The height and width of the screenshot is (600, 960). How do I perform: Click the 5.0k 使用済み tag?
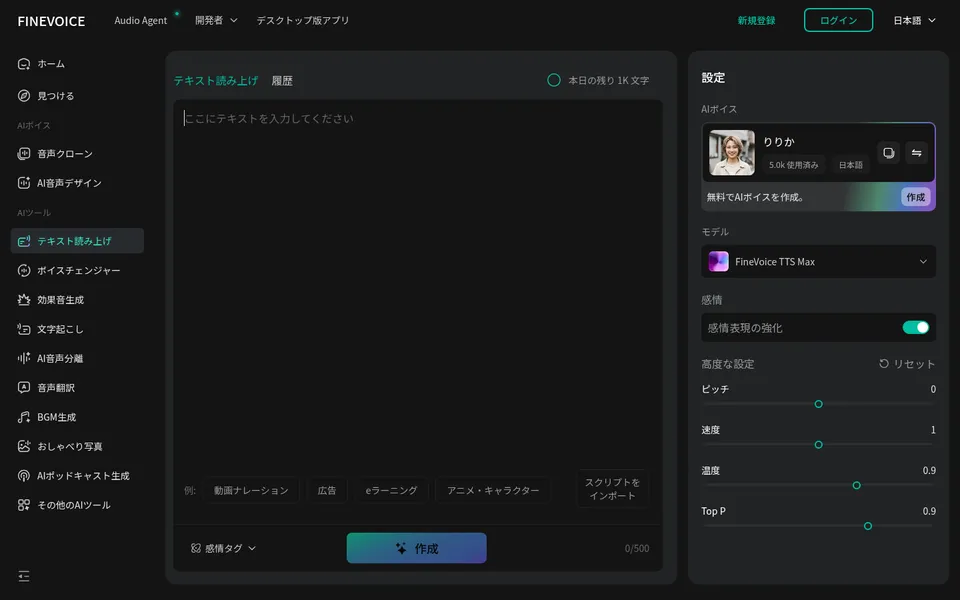click(x=793, y=165)
